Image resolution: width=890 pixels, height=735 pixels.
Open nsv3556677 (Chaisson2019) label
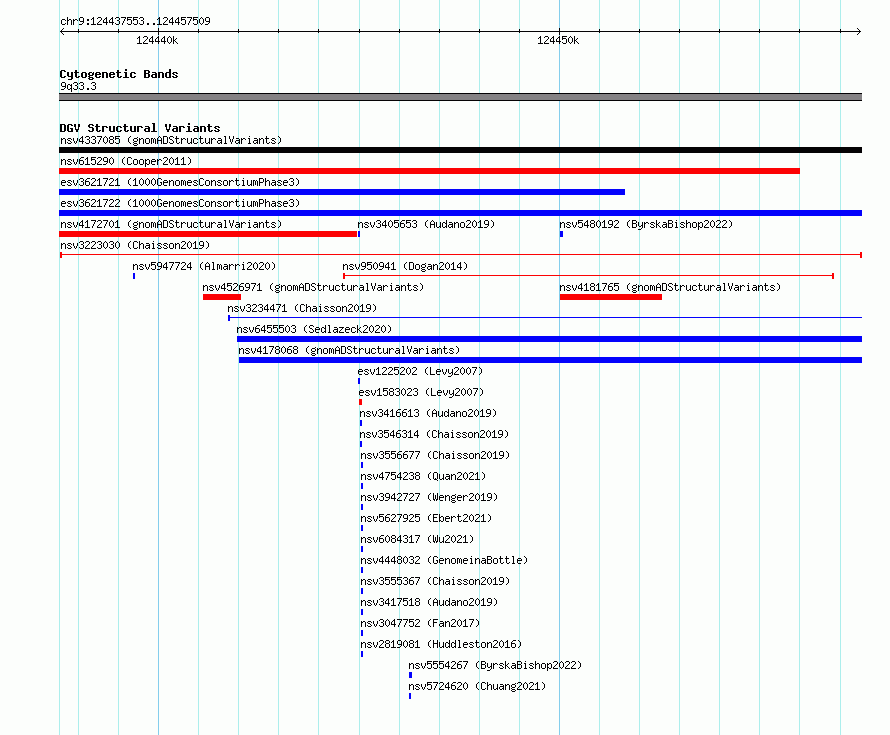[x=435, y=455]
